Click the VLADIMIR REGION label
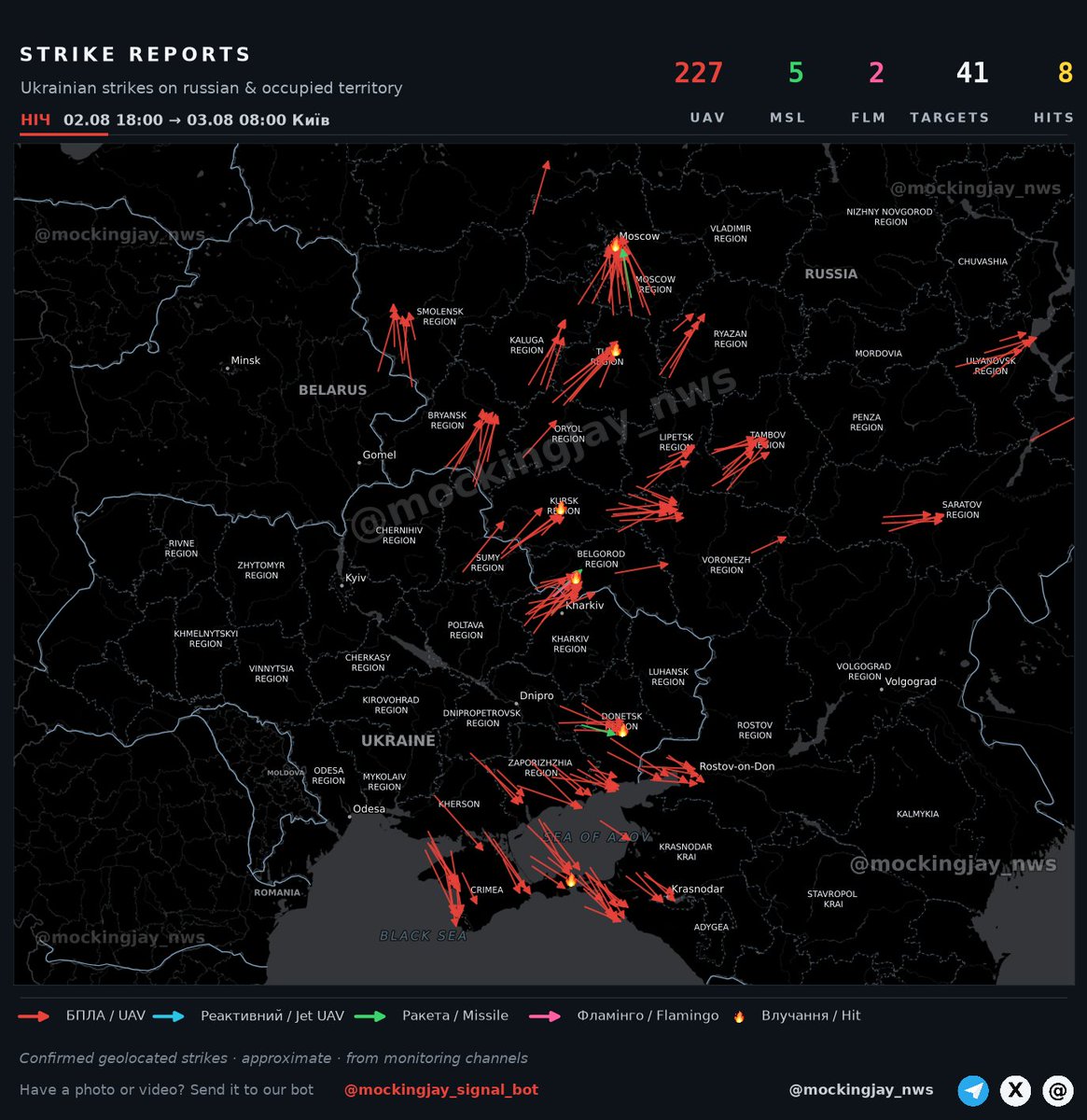 [731, 234]
